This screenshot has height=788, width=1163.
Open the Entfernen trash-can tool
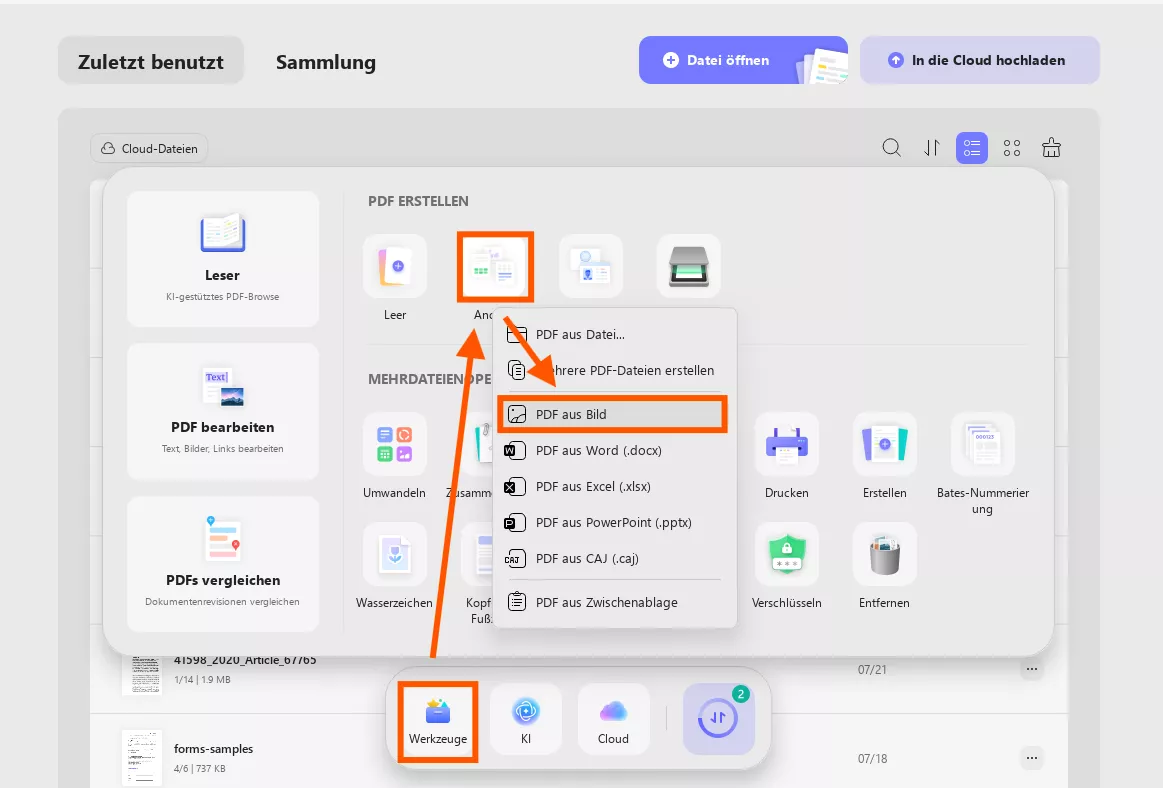point(884,554)
